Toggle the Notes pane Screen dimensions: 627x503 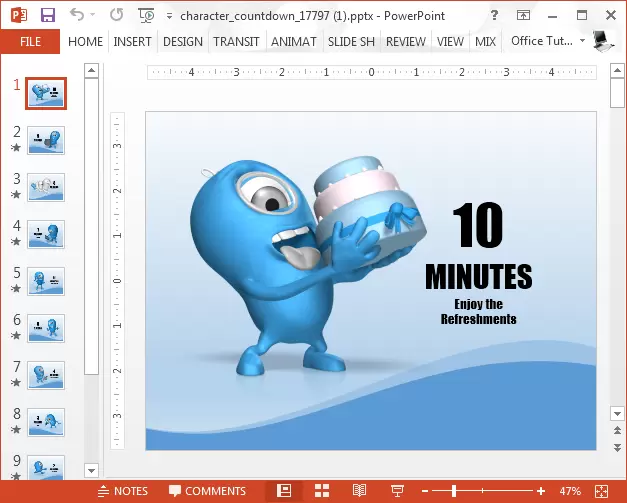(121, 491)
